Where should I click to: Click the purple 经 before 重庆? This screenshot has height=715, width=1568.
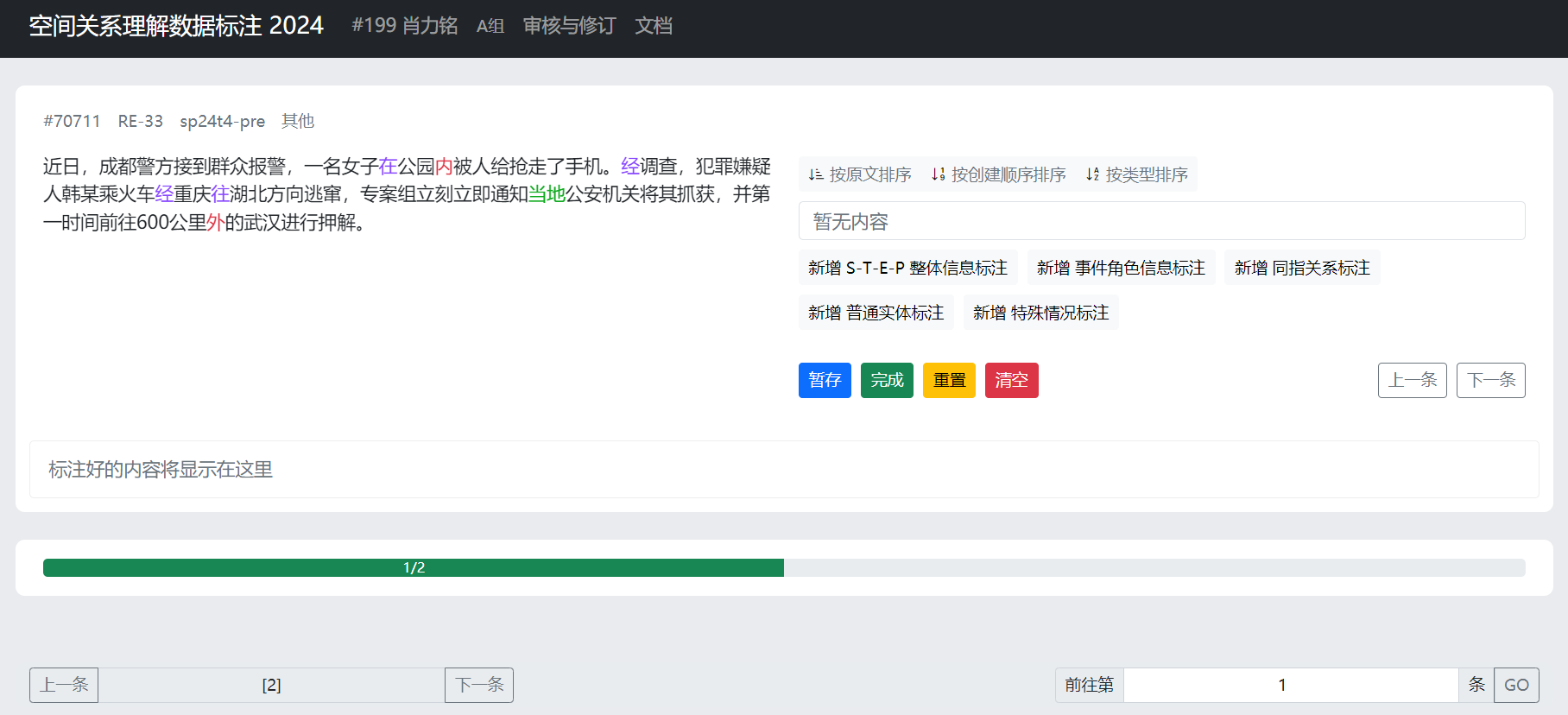[x=164, y=194]
